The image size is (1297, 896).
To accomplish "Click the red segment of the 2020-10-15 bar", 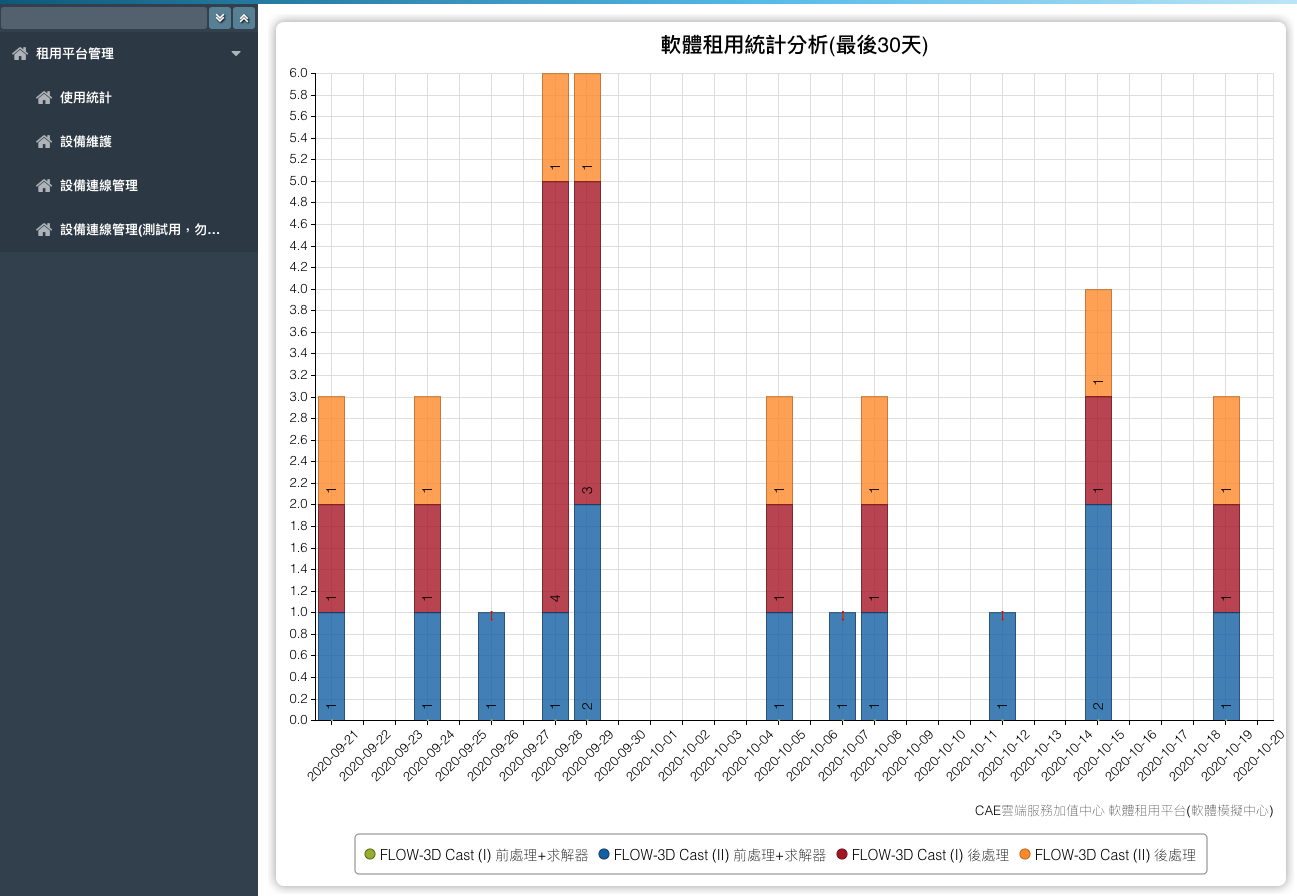I will point(1098,450).
